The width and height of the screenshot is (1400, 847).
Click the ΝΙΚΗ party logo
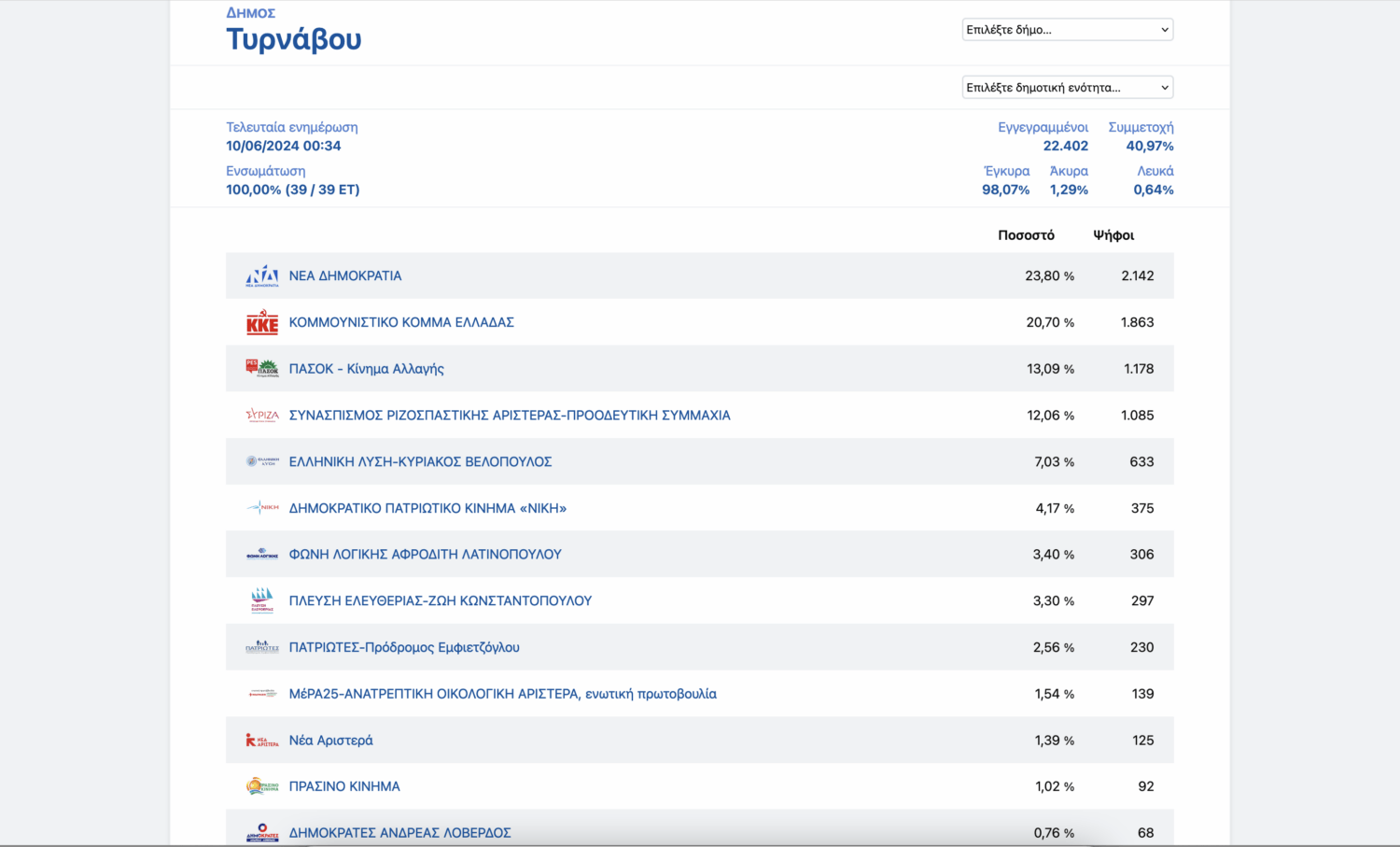tap(262, 508)
